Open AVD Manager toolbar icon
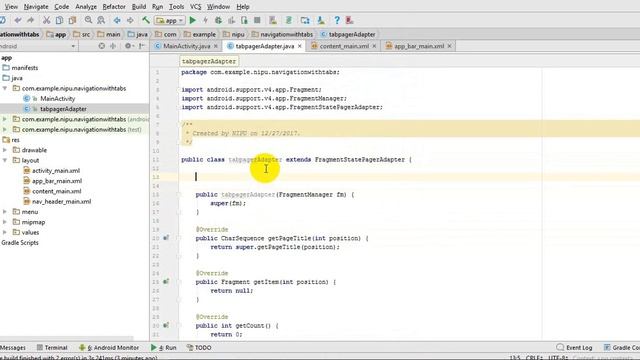This screenshot has height=360, width=640. (x=273, y=20)
